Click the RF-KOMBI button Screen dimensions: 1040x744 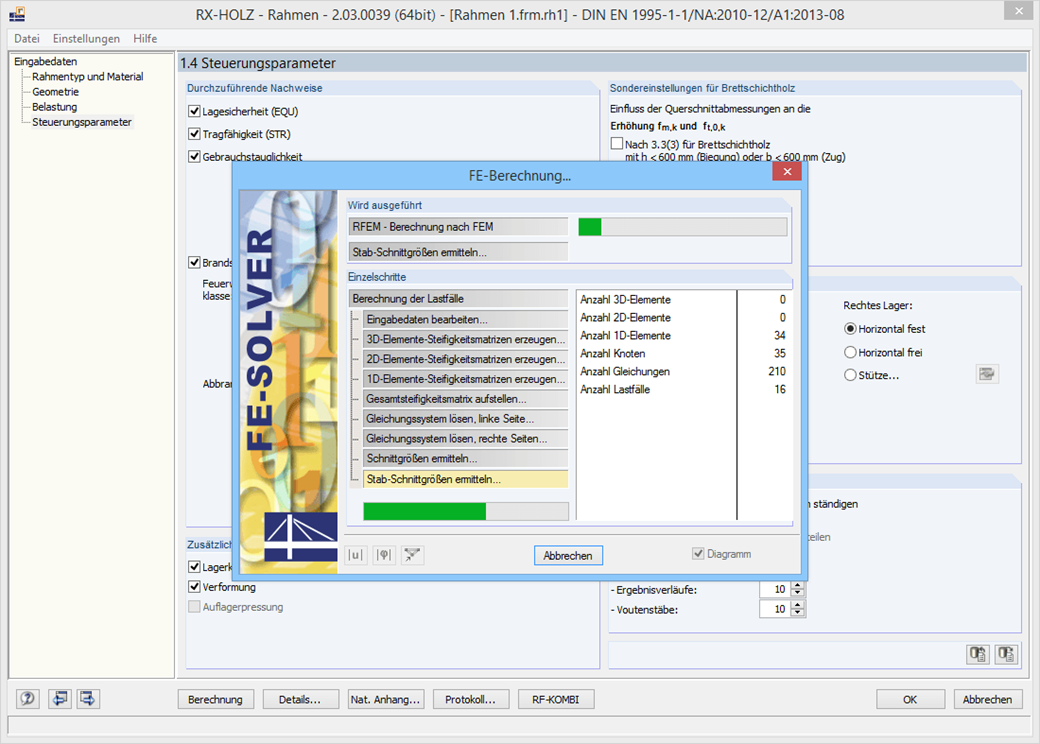[x=556, y=700]
